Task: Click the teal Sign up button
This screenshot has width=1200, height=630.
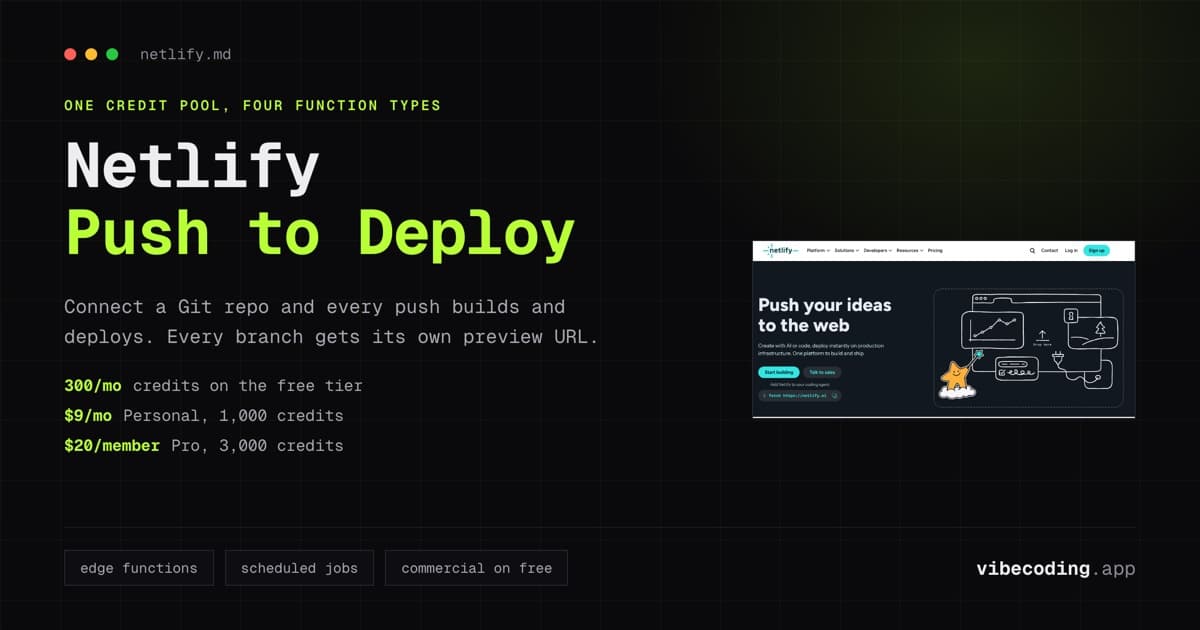Action: pyautogui.click(x=1096, y=250)
